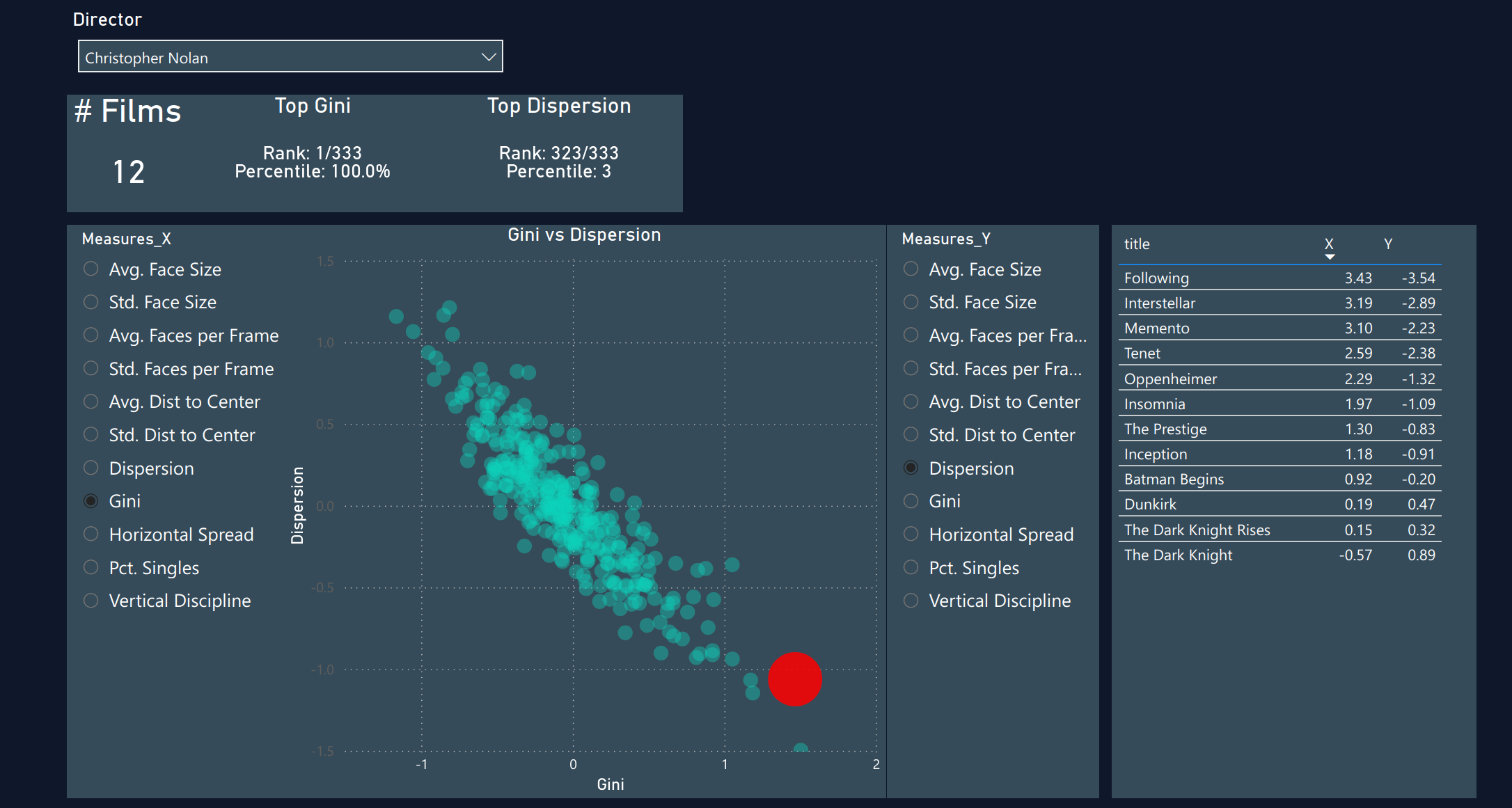The height and width of the screenshot is (808, 1512).
Task: Click the Inception row title
Action: tap(1156, 454)
